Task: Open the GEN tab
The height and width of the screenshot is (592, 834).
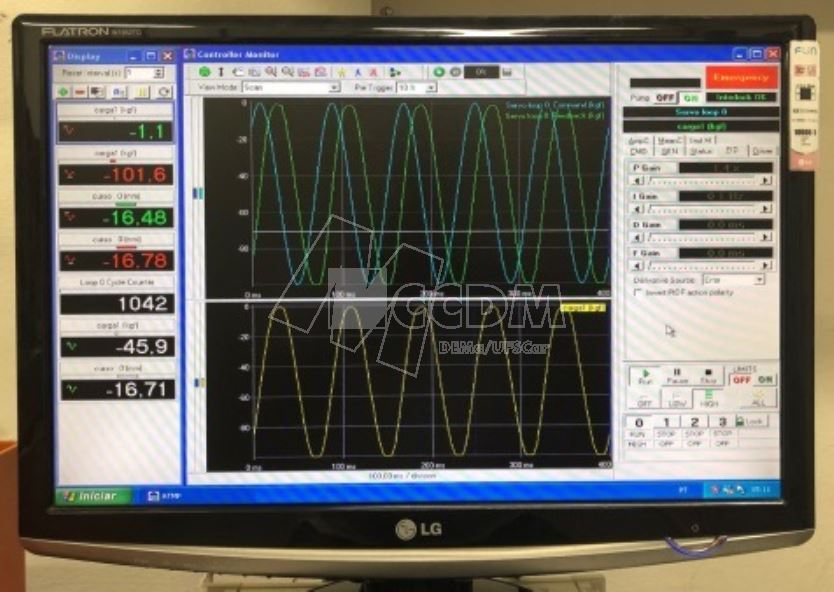Action: (669, 152)
